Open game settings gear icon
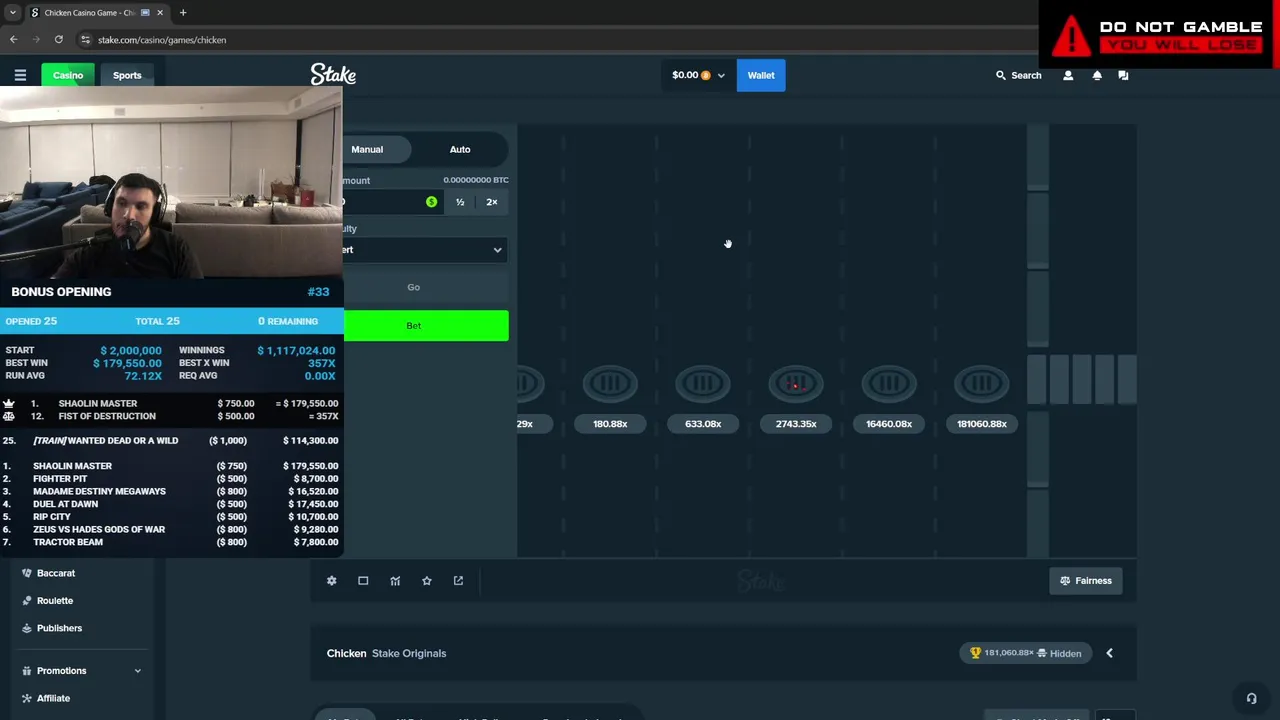 tap(332, 581)
